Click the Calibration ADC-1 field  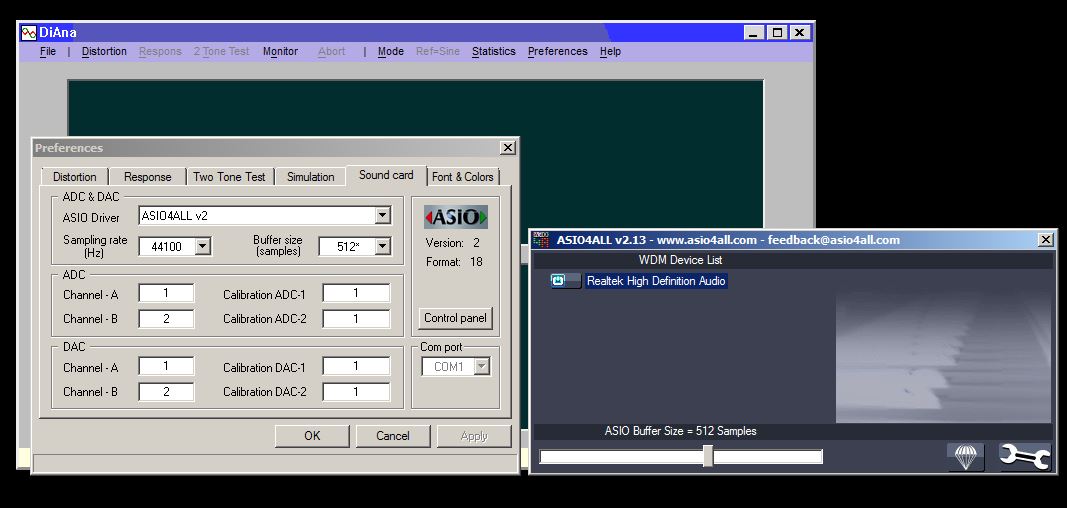point(356,294)
